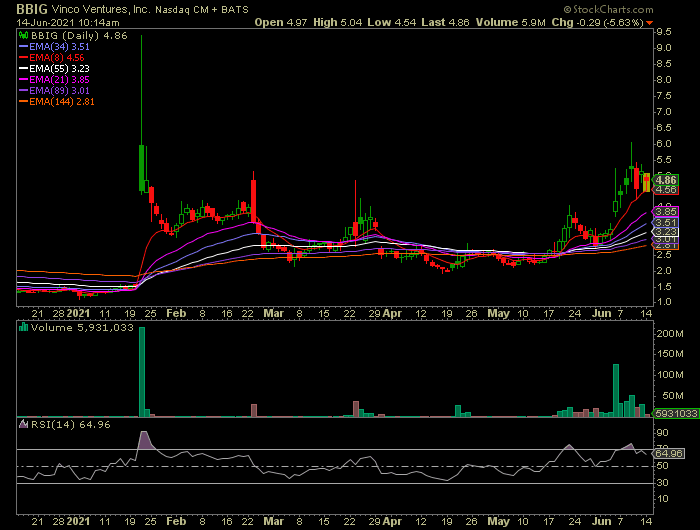Click the Volume 5.9M figure in header
The width and height of the screenshot is (700, 530).
511,22
